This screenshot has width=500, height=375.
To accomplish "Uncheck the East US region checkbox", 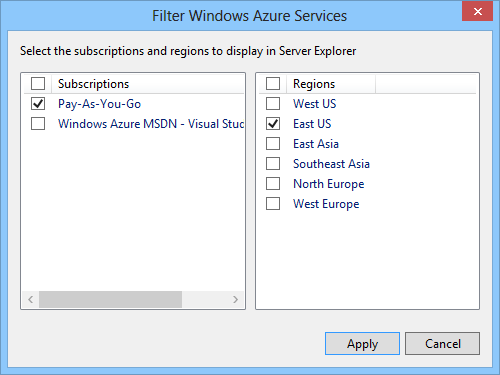I will 273,124.
